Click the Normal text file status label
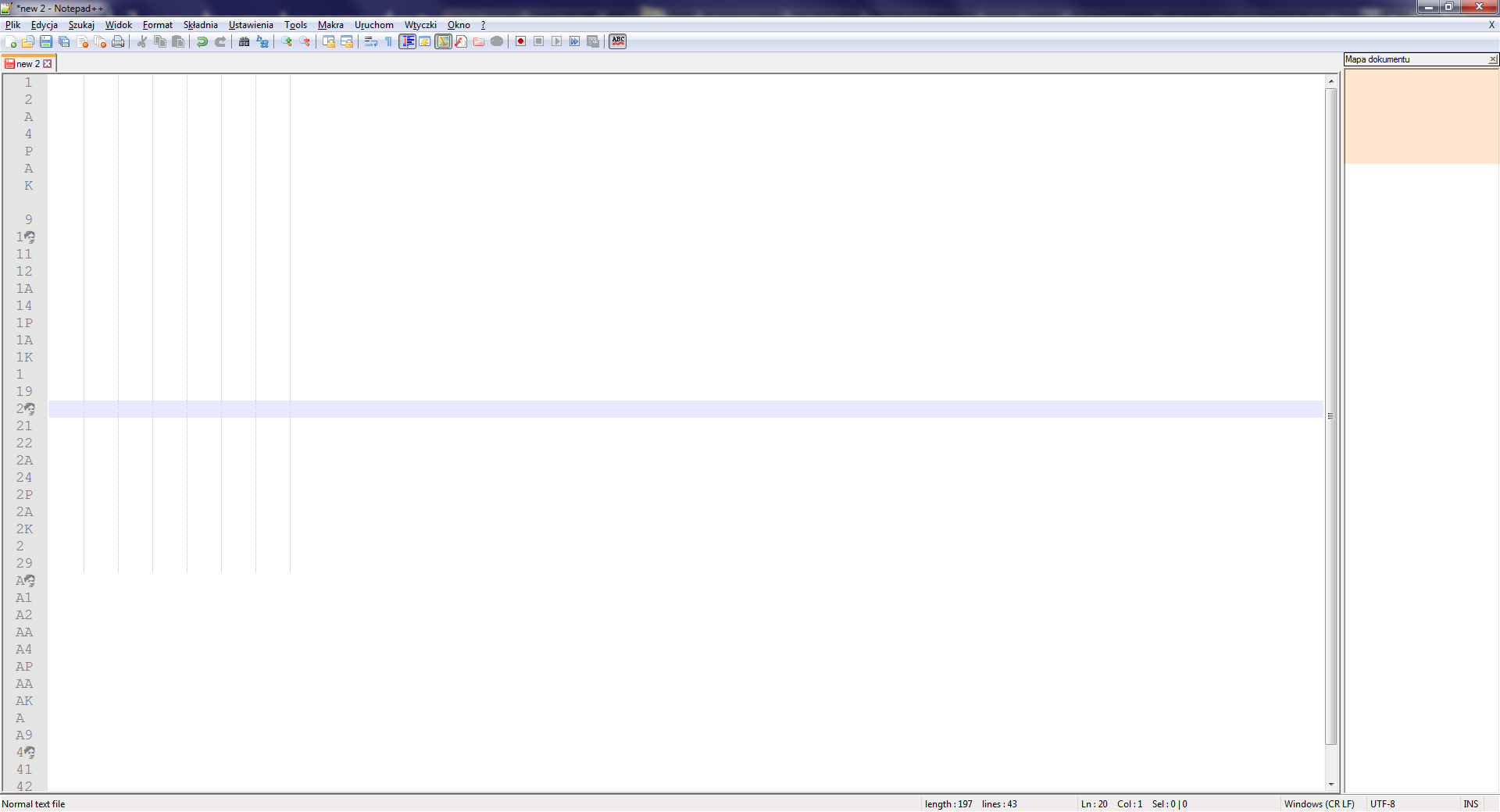Viewport: 1500px width, 812px height. (34, 804)
